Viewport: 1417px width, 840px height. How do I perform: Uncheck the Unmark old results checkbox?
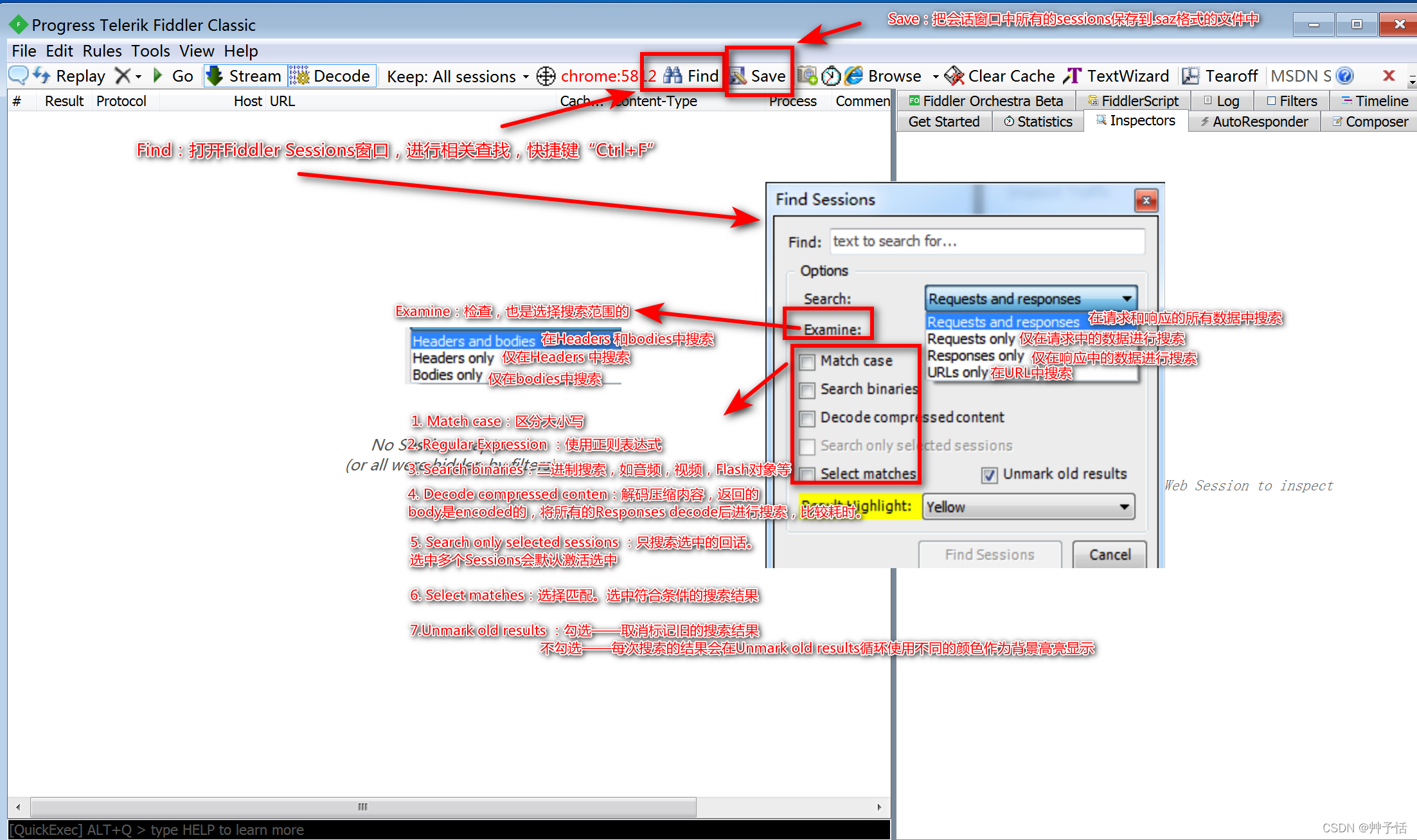click(x=990, y=475)
